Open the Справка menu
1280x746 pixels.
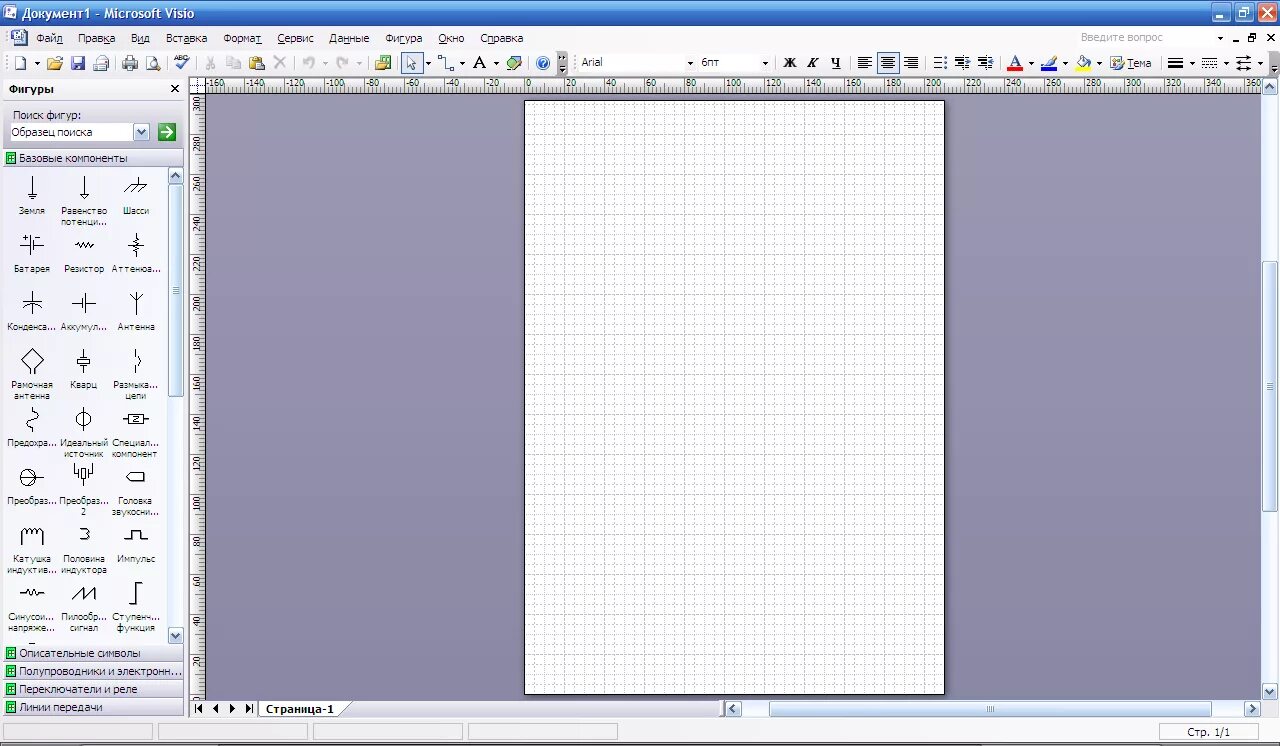501,38
